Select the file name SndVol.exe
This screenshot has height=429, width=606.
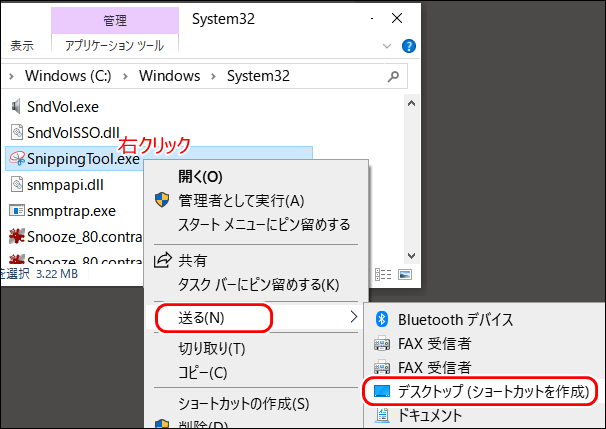tap(63, 107)
